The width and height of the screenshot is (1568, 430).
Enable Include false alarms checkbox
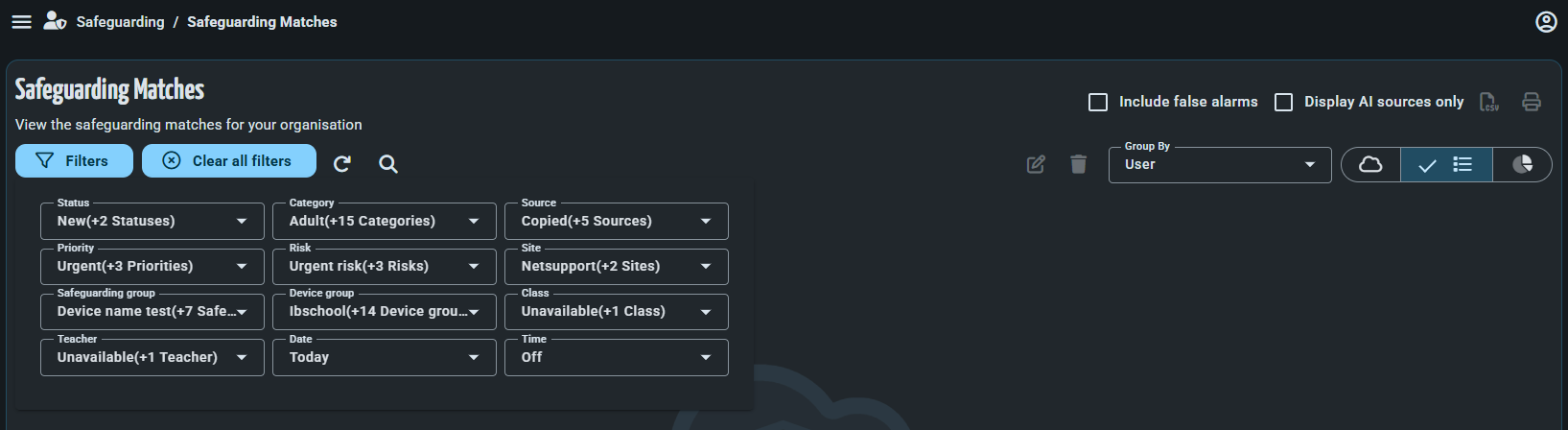coord(1098,102)
